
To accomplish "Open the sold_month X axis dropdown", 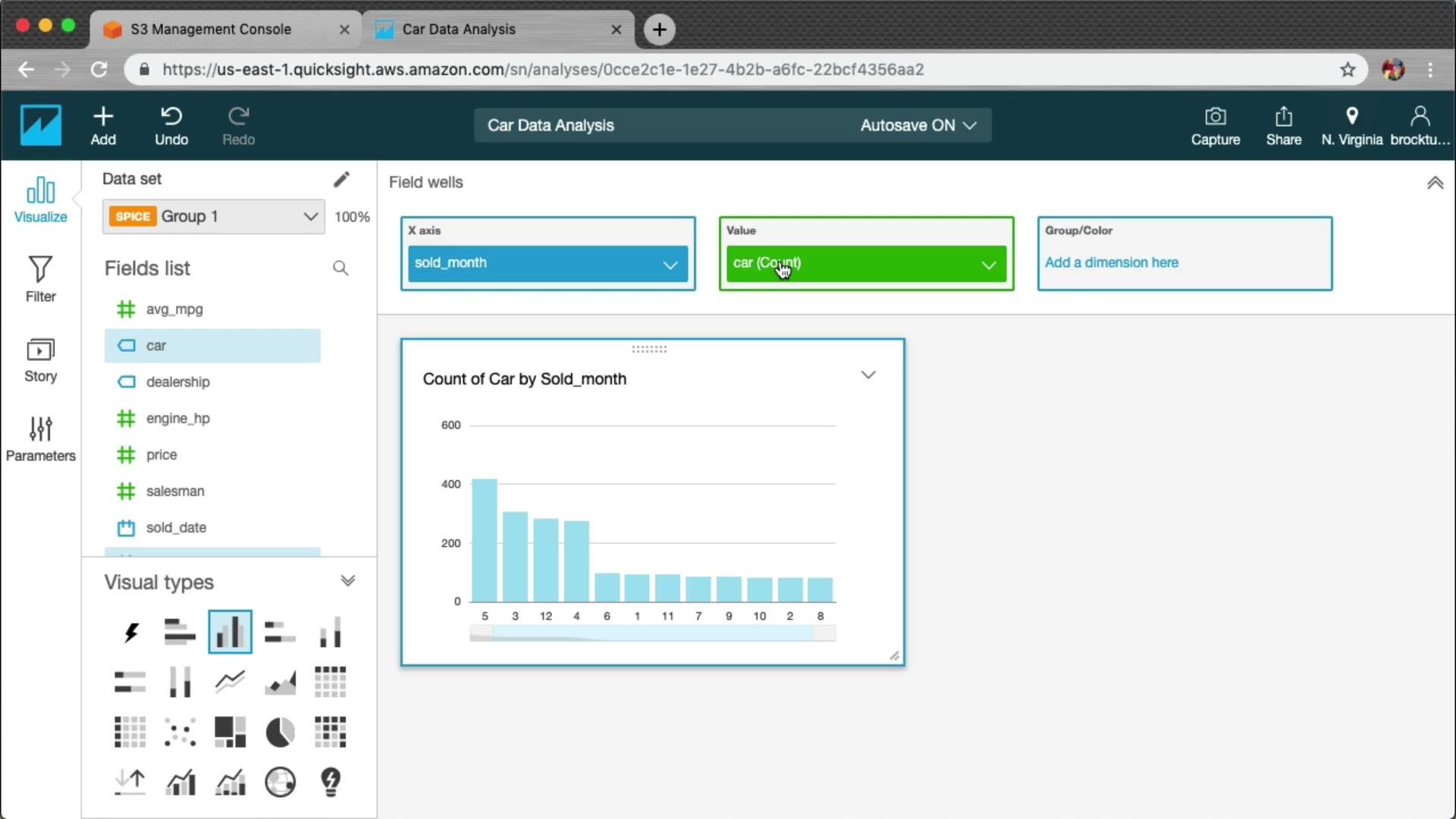I will (670, 264).
